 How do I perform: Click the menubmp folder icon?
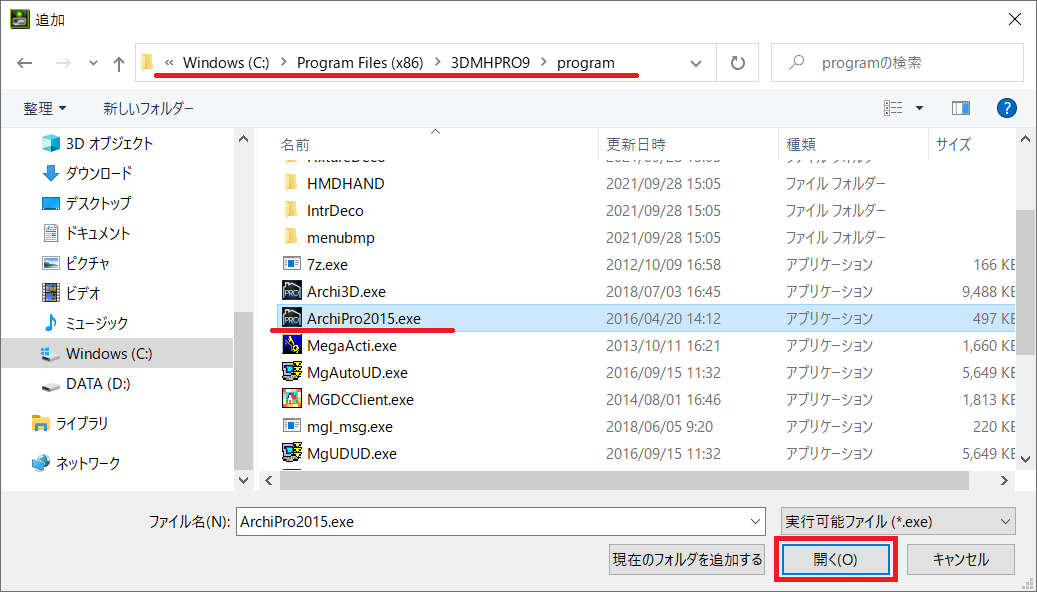coord(290,237)
